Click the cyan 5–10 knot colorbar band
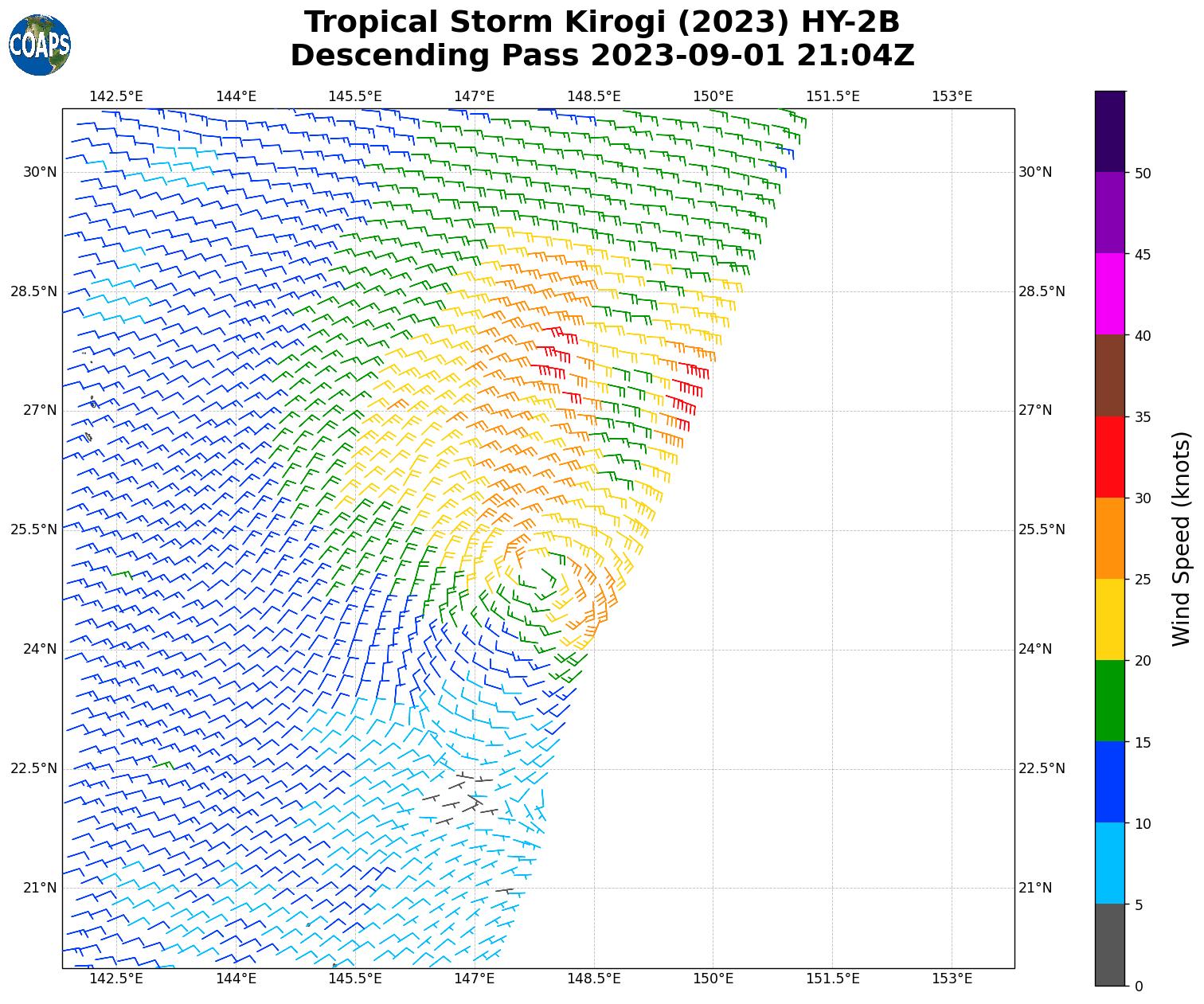Screen dimensions: 1204x1004 click(1110, 863)
